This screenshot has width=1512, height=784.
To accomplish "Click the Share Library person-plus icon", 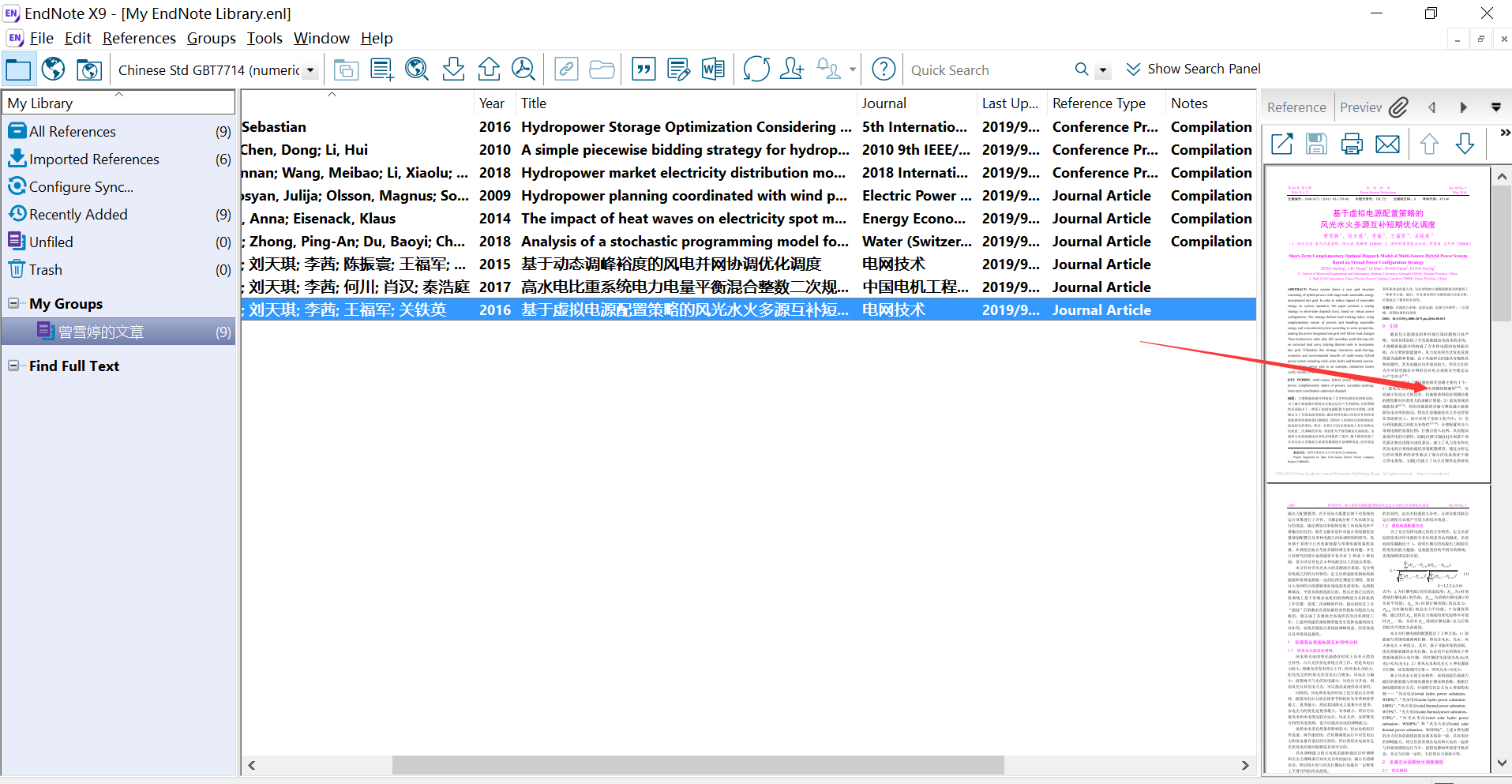I will 791,69.
